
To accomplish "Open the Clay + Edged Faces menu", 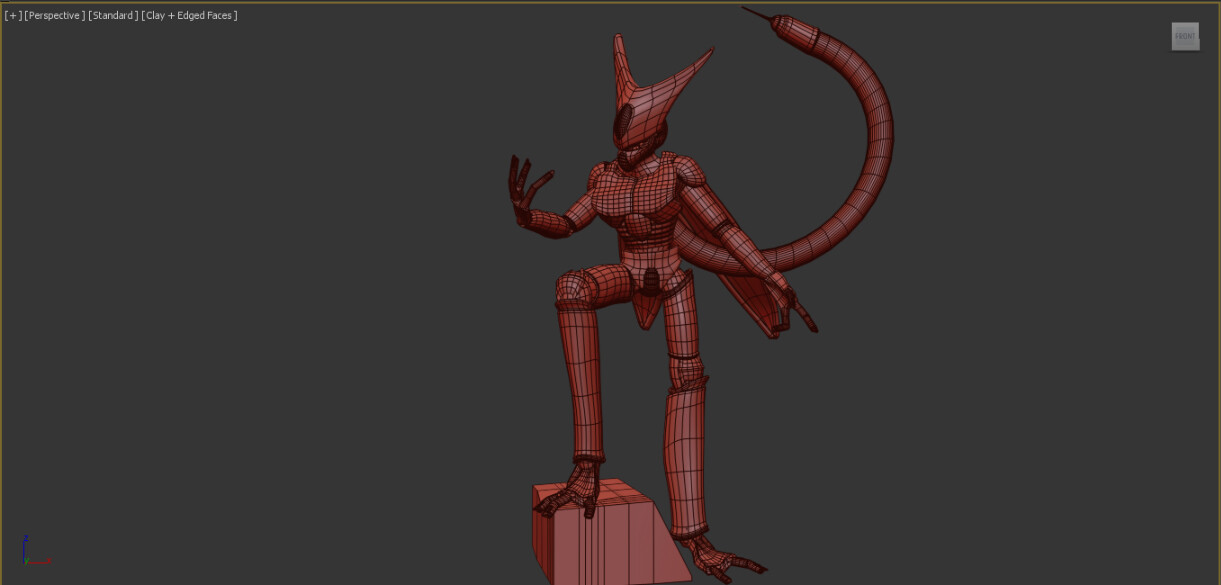I will pyautogui.click(x=190, y=16).
